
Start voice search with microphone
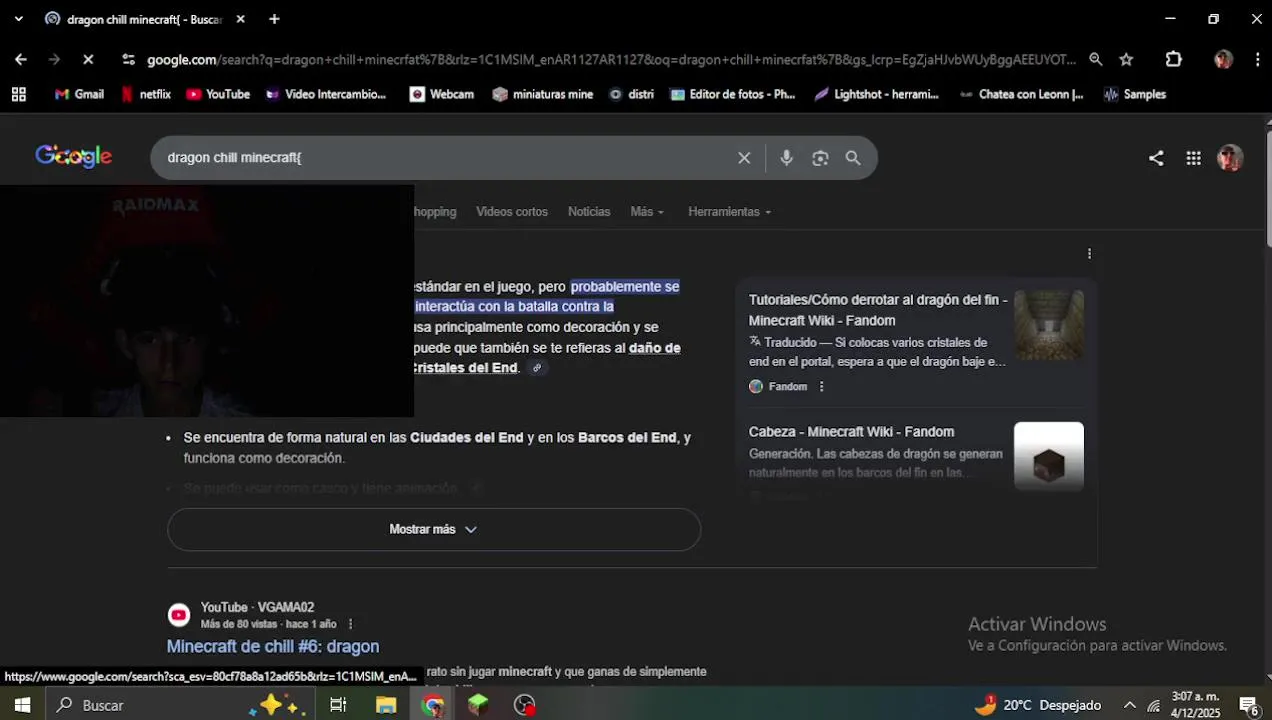point(786,158)
